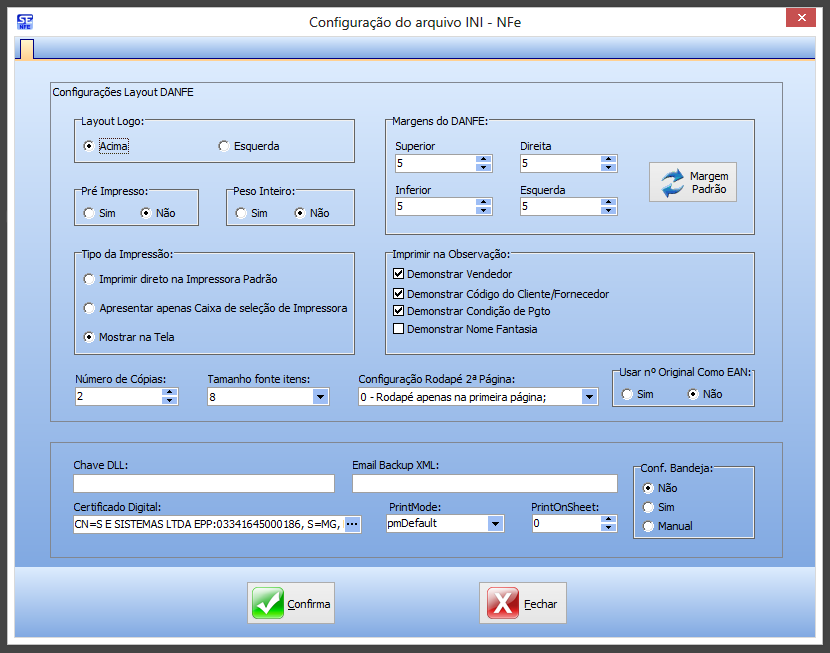The height and width of the screenshot is (653, 830).
Task: Open the Configuração Rodapé 2ª Página dropdown
Action: tap(589, 397)
